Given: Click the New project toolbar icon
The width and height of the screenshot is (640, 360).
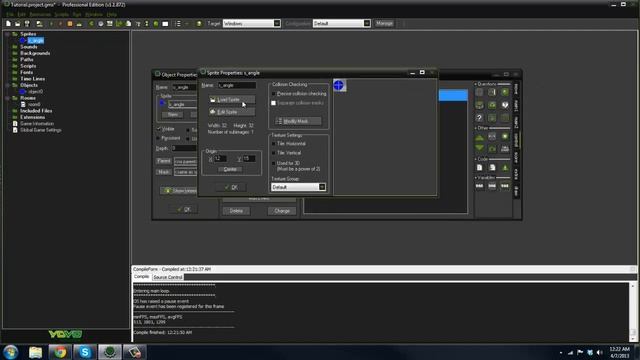Looking at the screenshot, I should tap(8, 24).
